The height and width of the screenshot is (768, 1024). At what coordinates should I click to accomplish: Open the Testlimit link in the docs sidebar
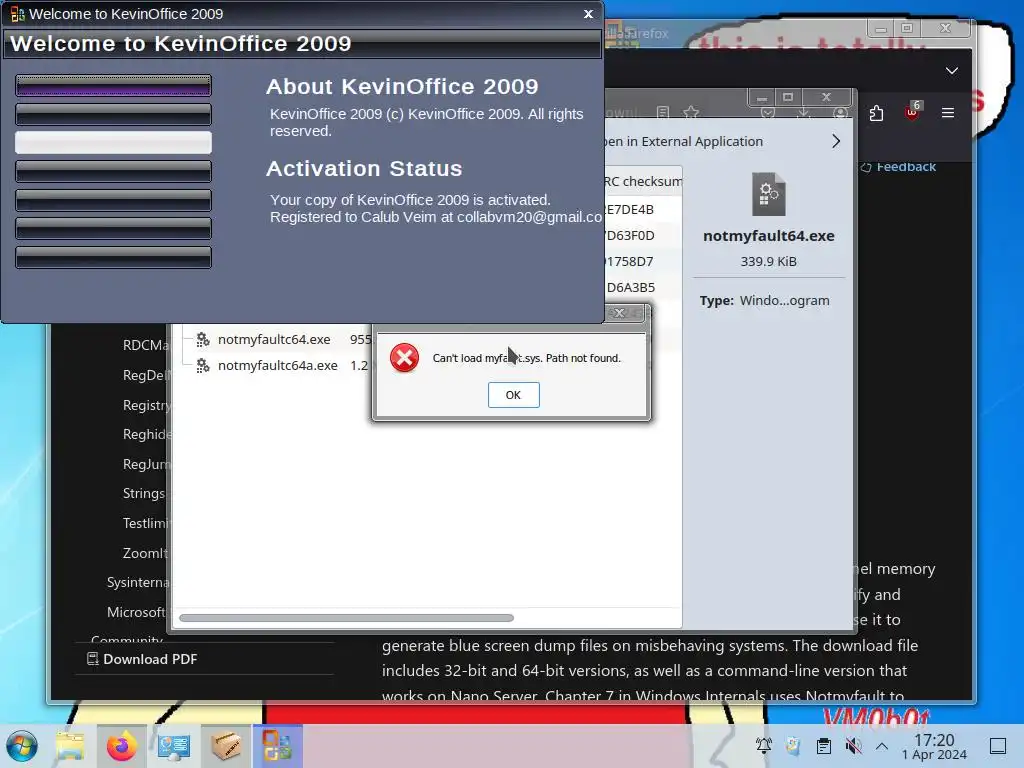tap(145, 523)
